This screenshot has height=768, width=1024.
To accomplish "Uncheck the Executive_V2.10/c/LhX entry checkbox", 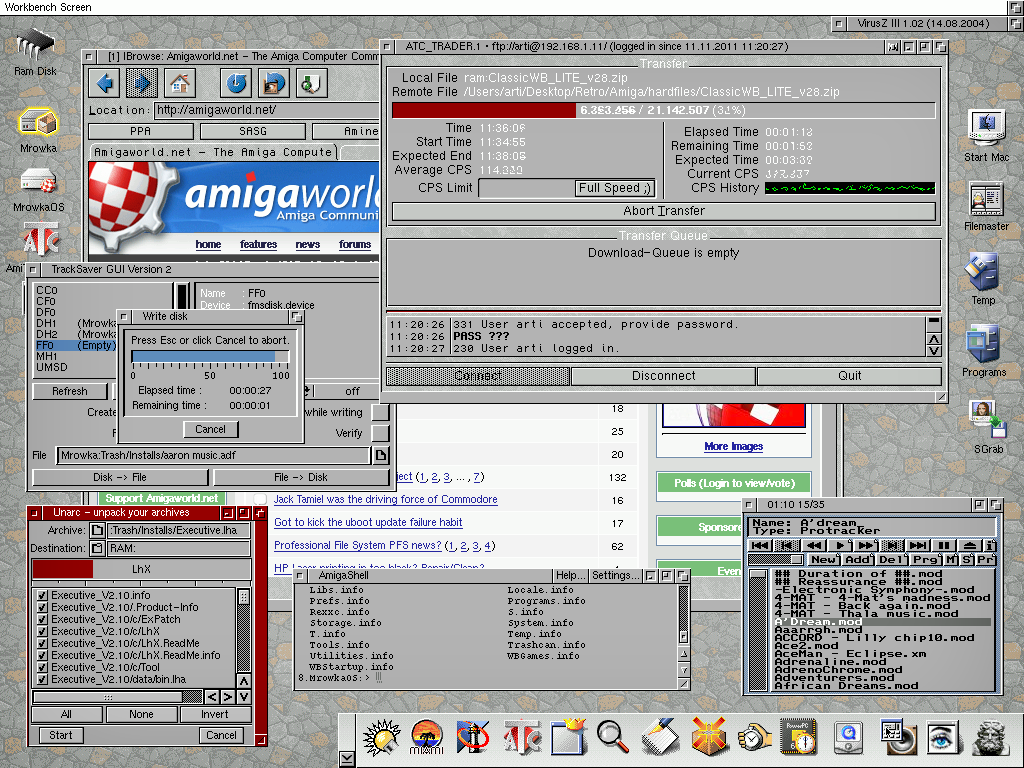I will click(x=42, y=632).
